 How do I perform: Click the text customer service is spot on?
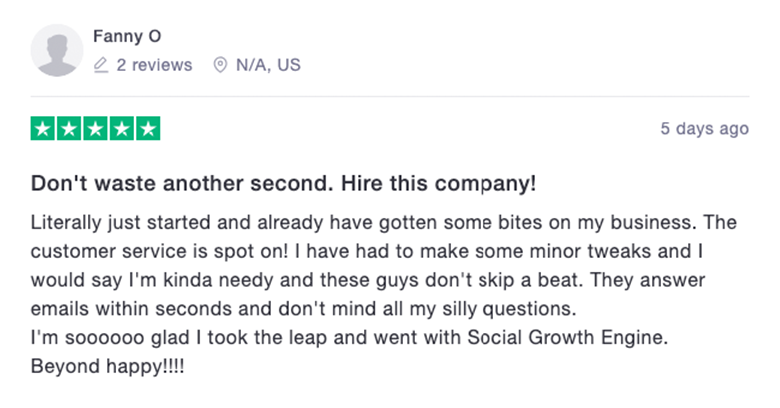point(159,251)
